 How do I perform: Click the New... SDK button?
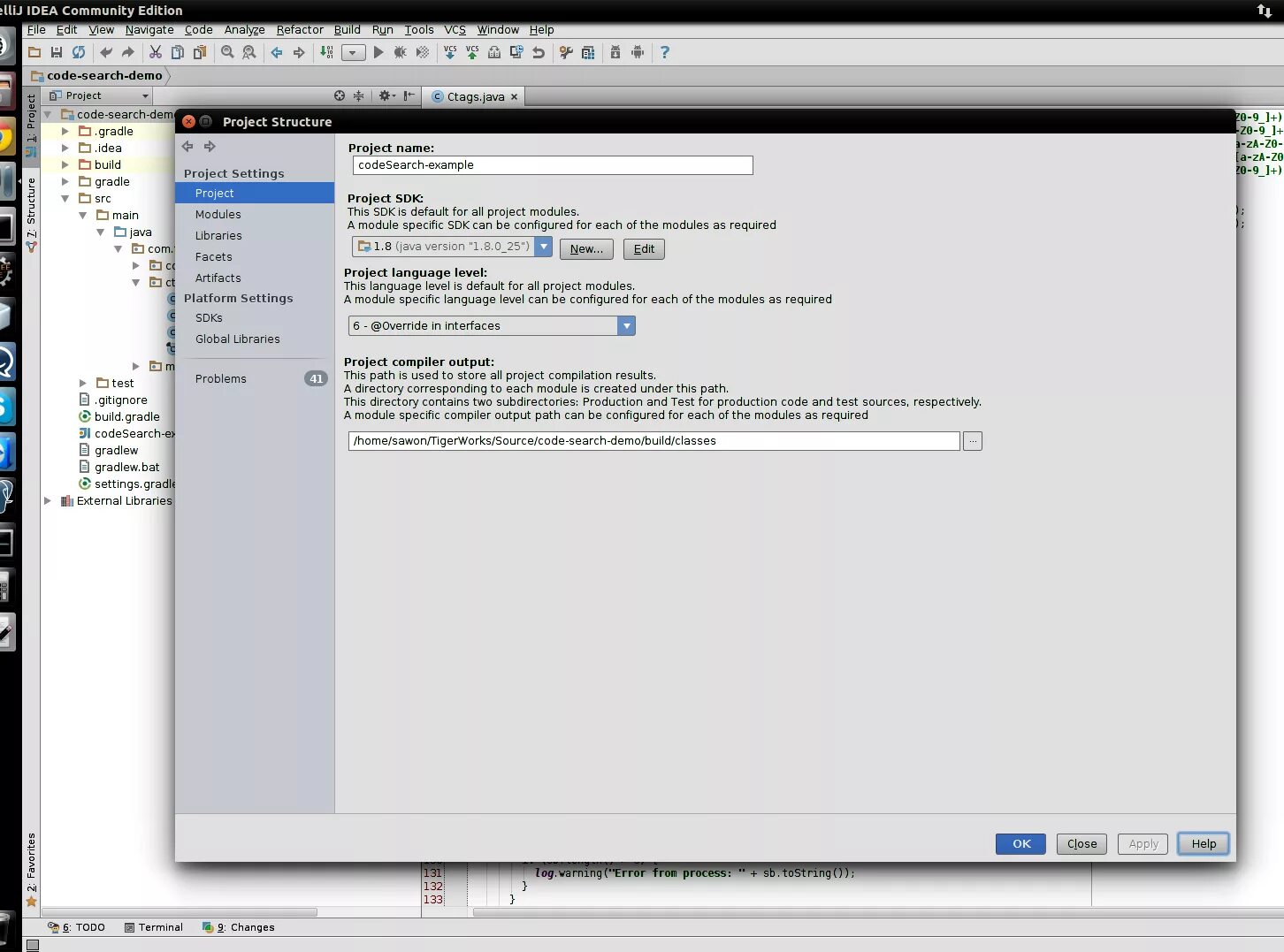click(x=586, y=248)
